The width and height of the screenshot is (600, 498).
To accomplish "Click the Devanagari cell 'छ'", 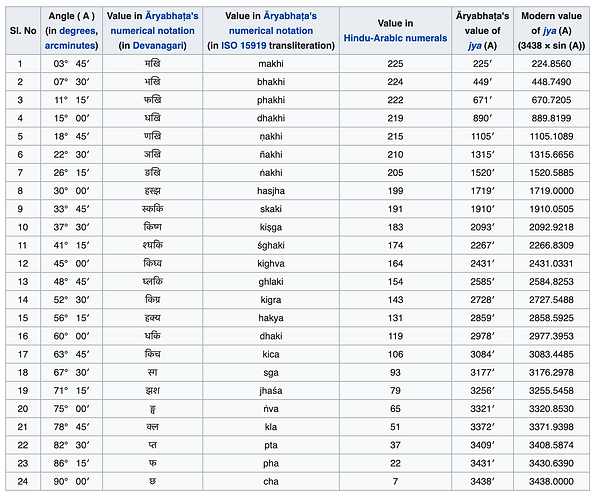I will [x=152, y=482].
